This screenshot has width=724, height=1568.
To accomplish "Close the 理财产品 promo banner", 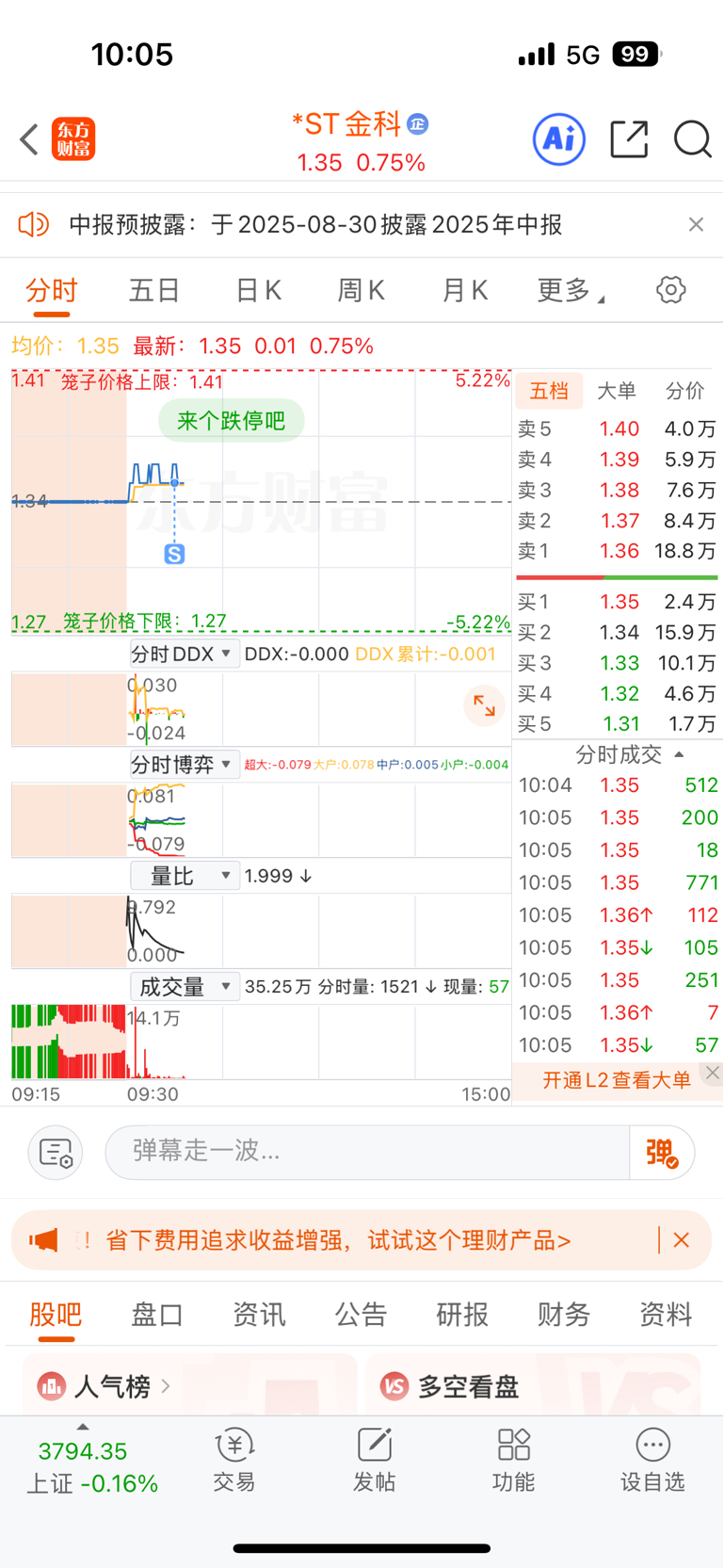I will tap(682, 1240).
